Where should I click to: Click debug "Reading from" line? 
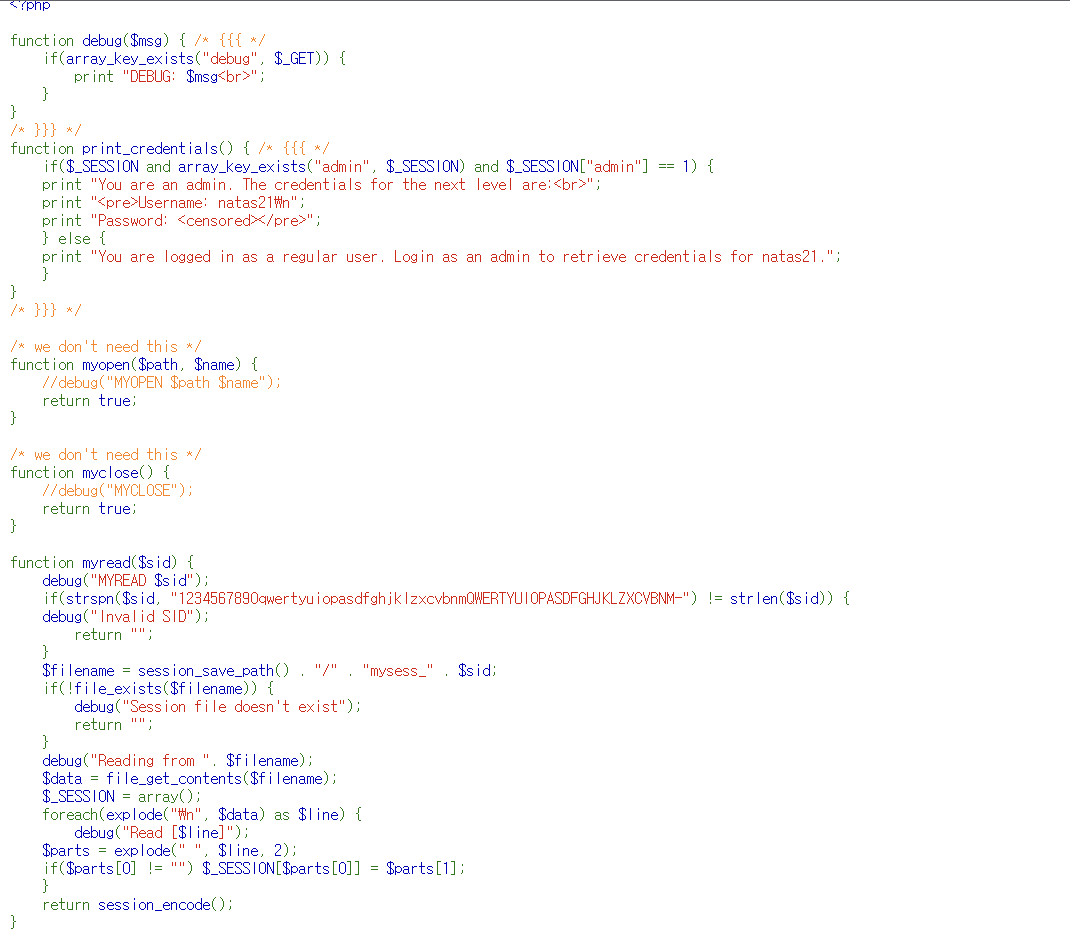[x=178, y=761]
